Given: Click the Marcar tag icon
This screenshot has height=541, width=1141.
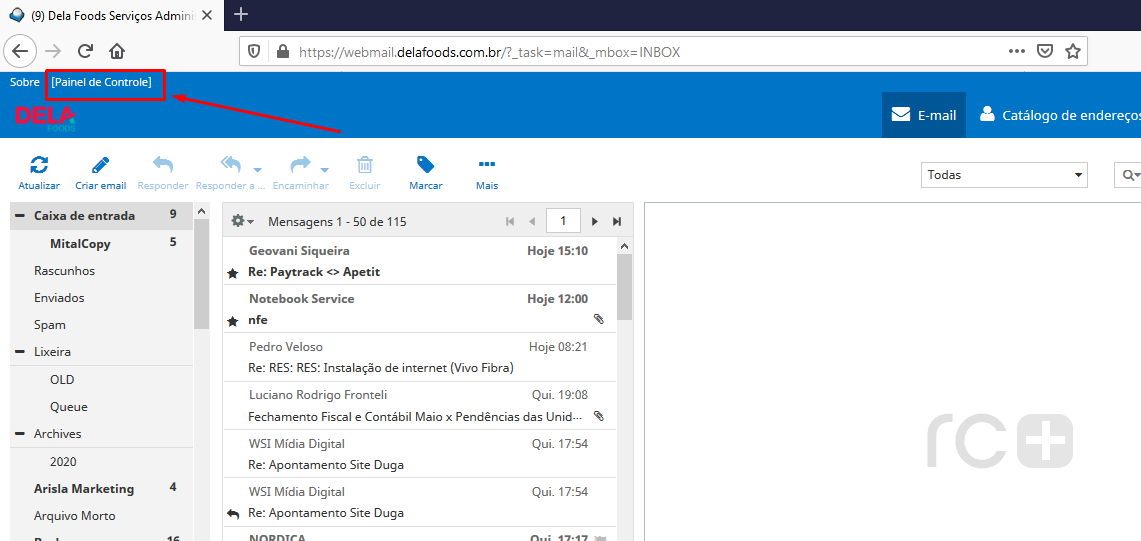Looking at the screenshot, I should [425, 166].
